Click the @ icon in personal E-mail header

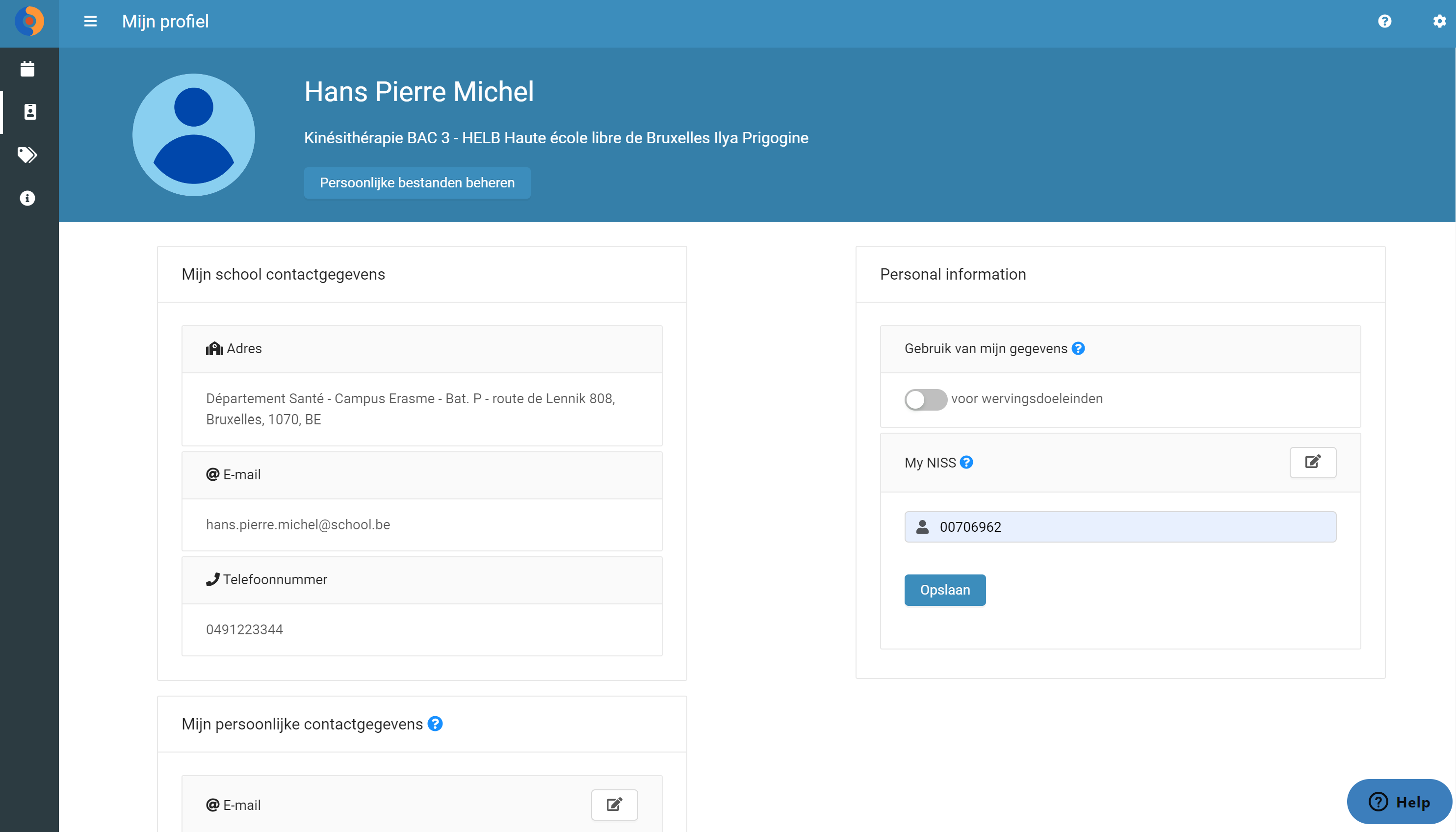click(x=212, y=805)
